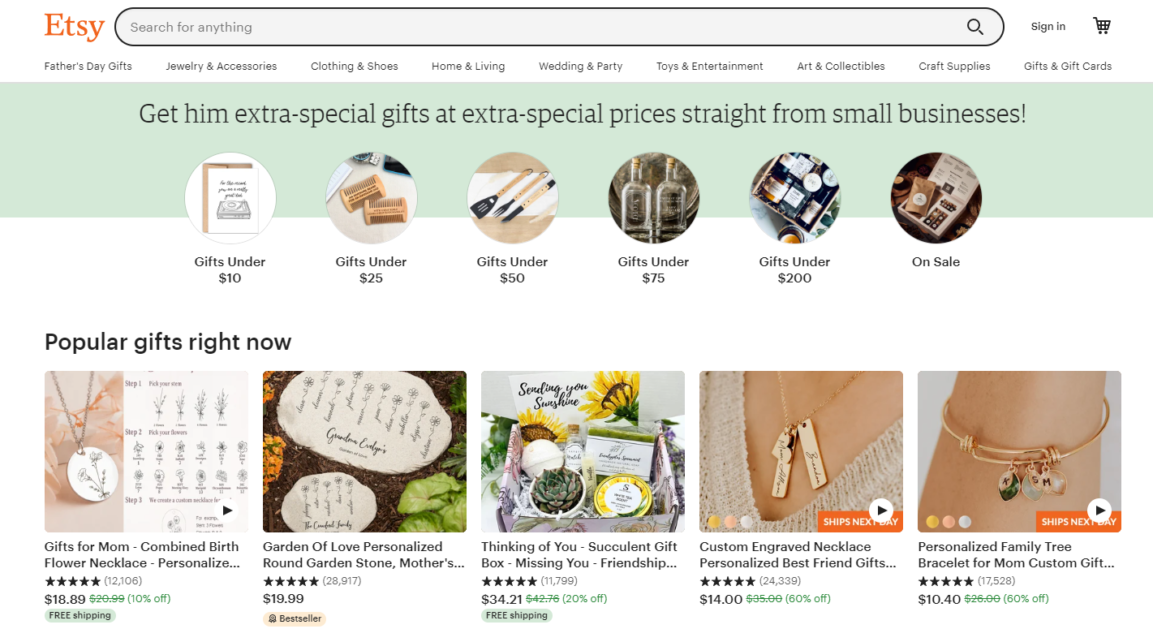Play the video on the Custom Engraved Necklace
Image resolution: width=1153 pixels, height=629 pixels.
click(881, 510)
